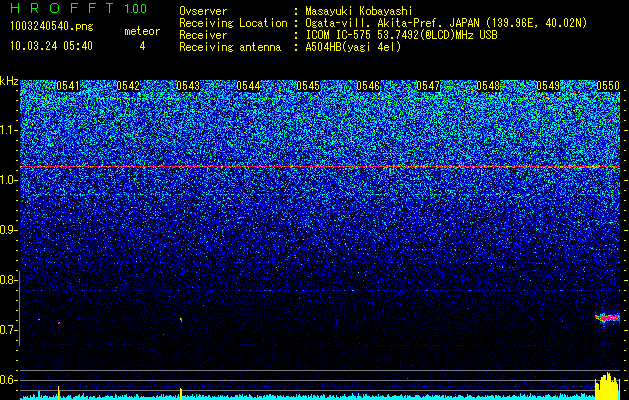Click the 0.7 frequency axis label
The image size is (629, 400).
pyautogui.click(x=7, y=330)
